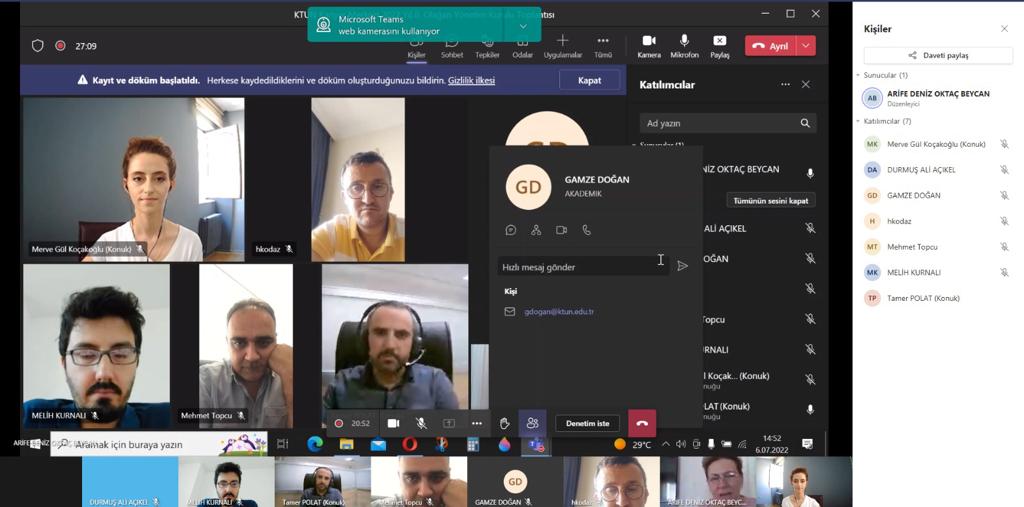Expand the Microsoft Teams webcam notification chevron
This screenshot has width=1024, height=507.
coord(522,25)
